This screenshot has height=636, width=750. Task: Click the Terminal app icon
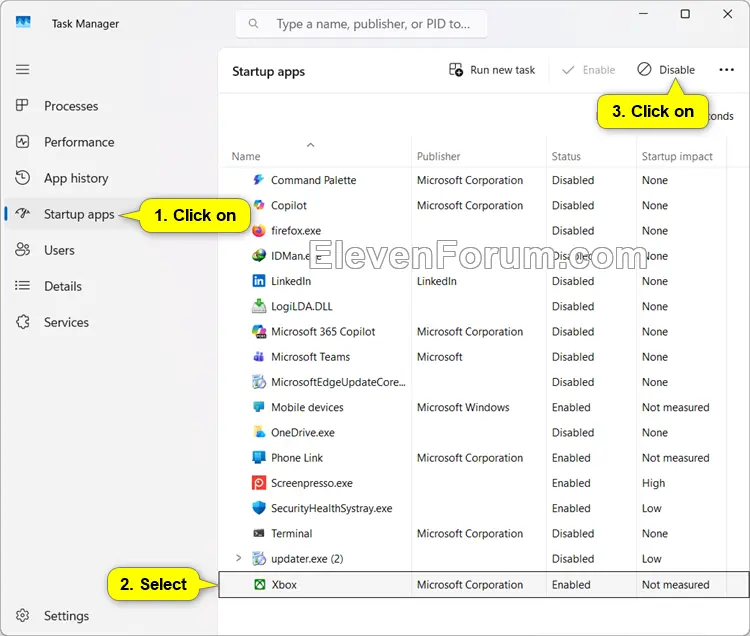point(259,533)
